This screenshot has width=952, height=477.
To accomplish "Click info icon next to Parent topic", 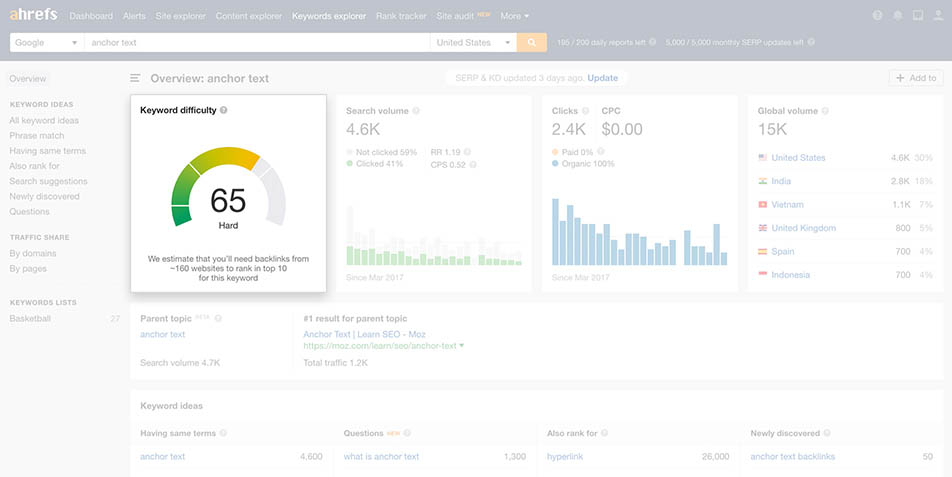I will [x=218, y=319].
